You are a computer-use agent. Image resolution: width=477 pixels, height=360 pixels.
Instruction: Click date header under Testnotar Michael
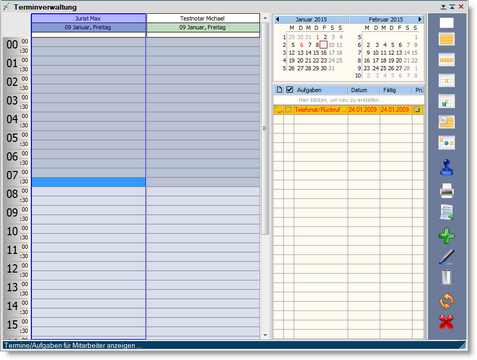[x=203, y=27]
